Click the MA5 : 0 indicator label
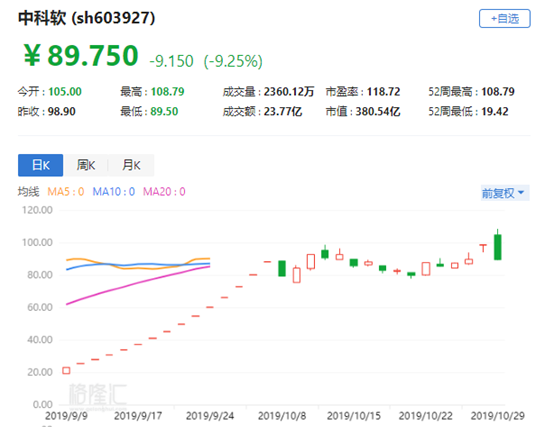The width and height of the screenshot is (554, 427). pos(66,192)
